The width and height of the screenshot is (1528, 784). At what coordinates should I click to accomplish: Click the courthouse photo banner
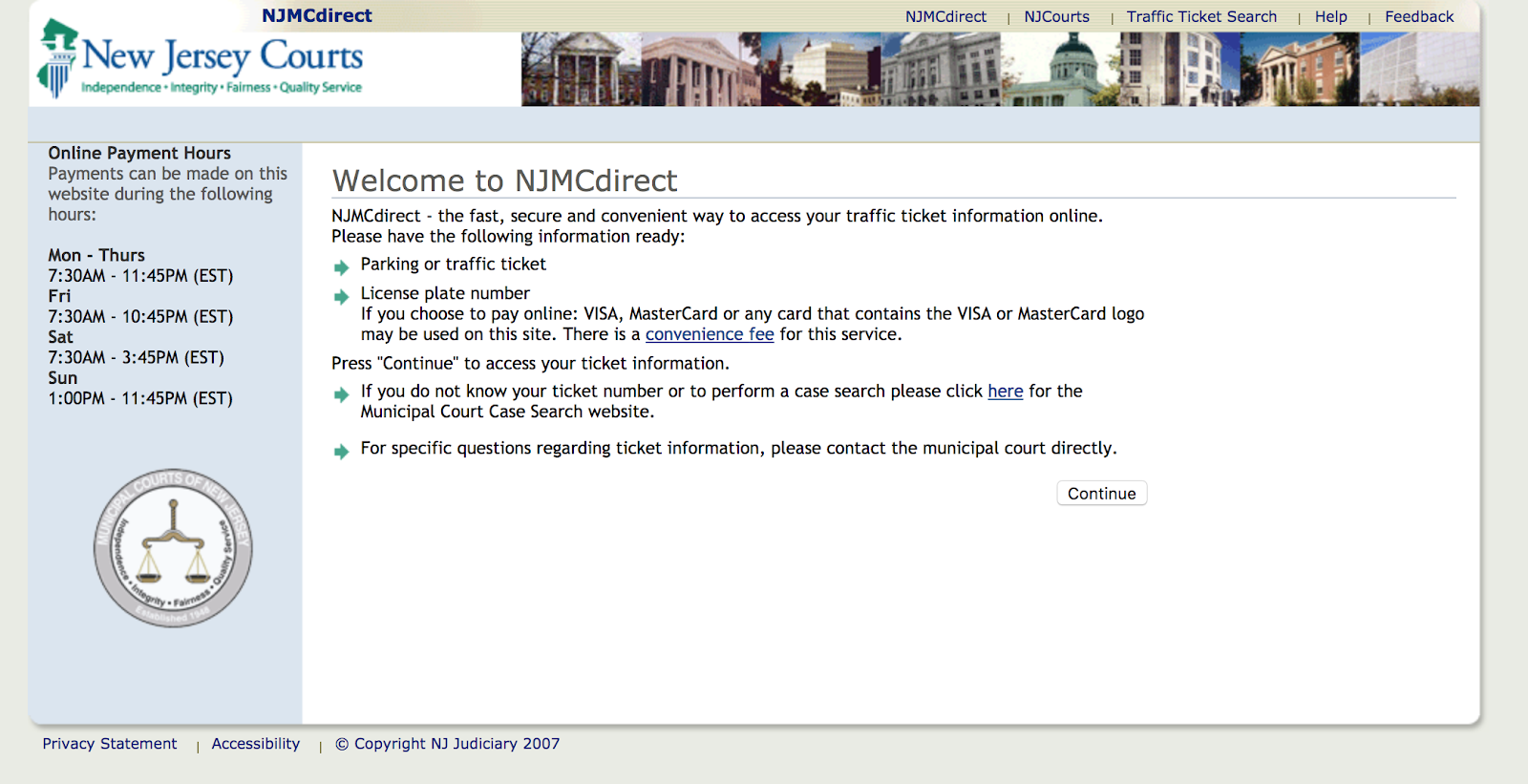point(1000,69)
